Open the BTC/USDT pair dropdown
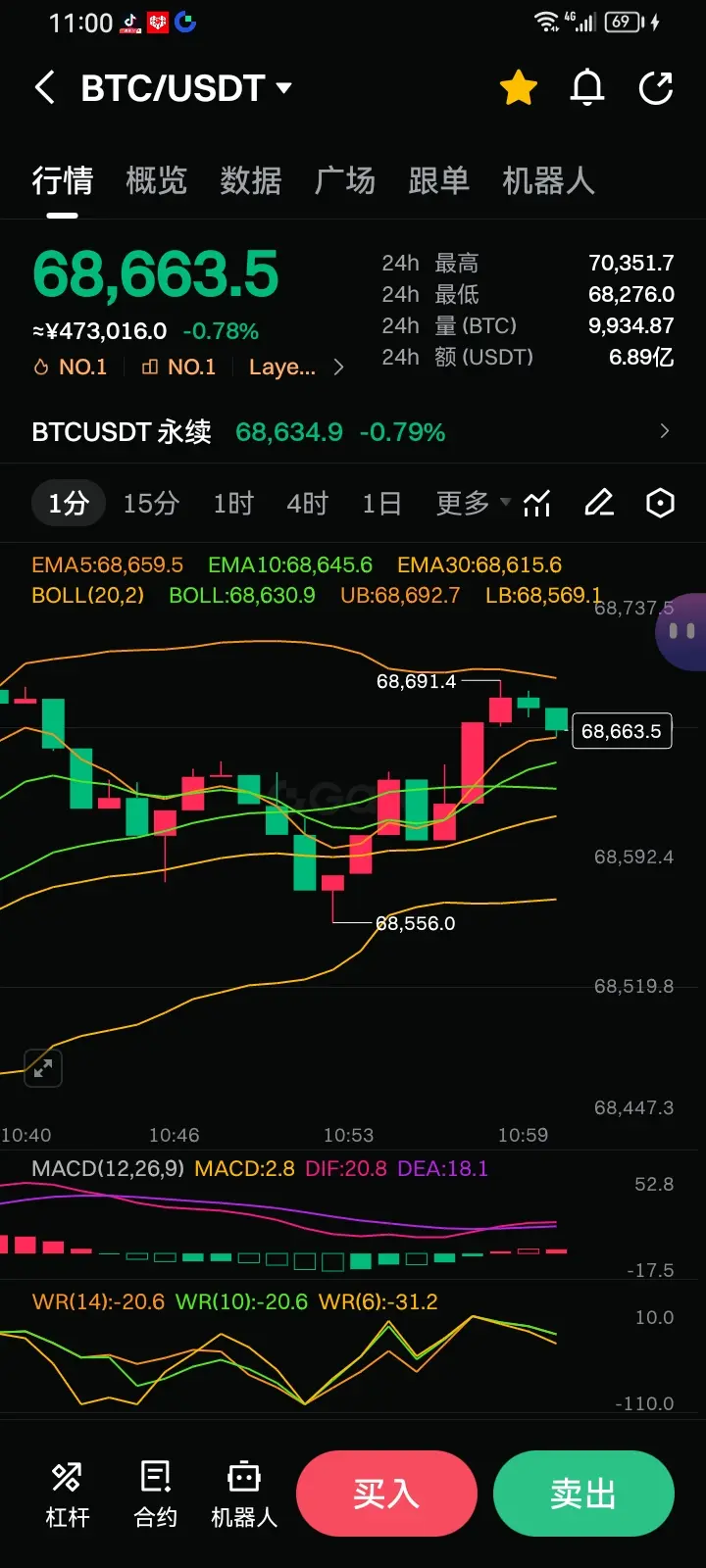The height and width of the screenshot is (1568, 706). click(x=186, y=88)
